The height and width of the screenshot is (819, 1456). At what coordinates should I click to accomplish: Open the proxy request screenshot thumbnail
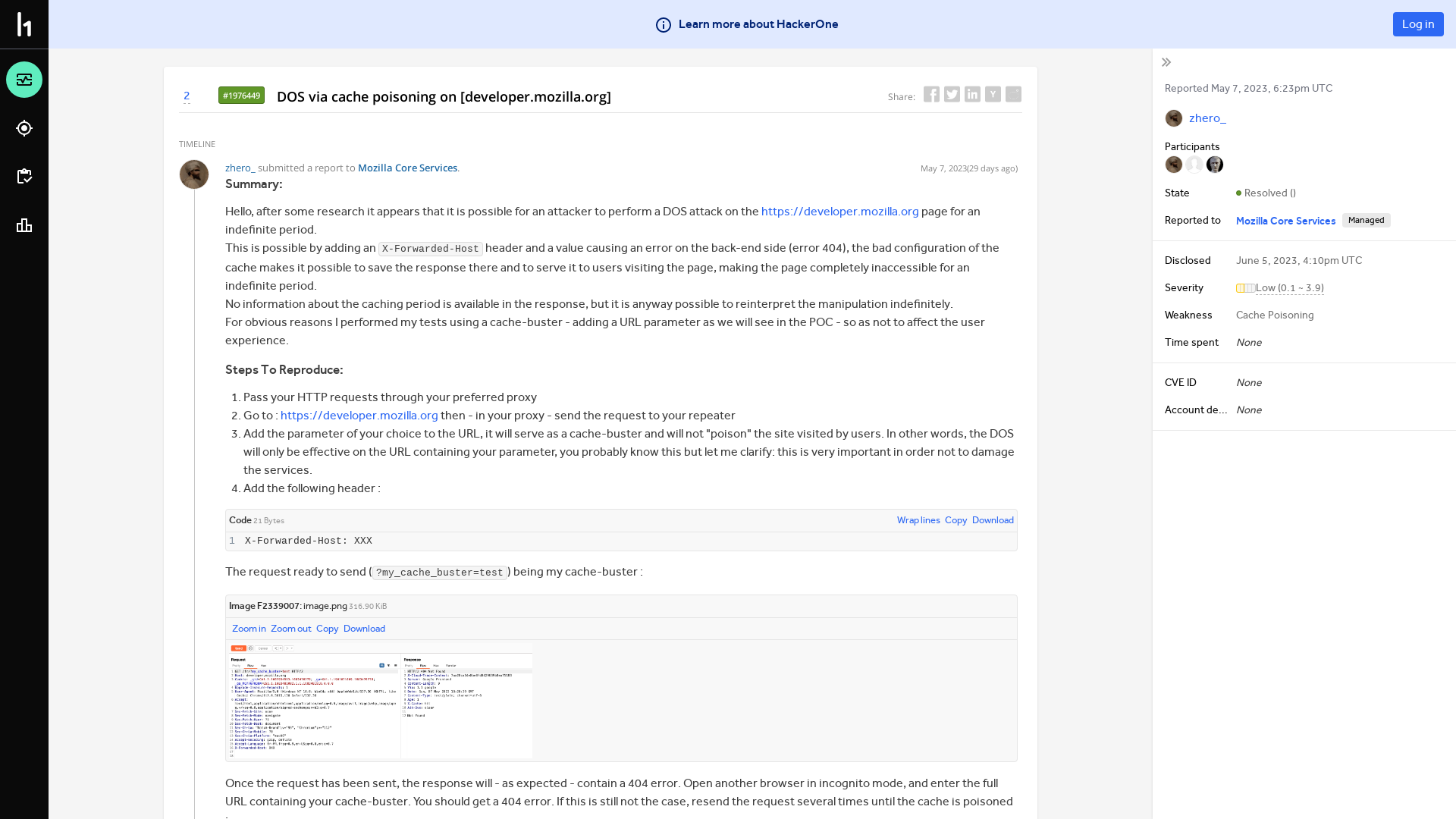pyautogui.click(x=381, y=701)
